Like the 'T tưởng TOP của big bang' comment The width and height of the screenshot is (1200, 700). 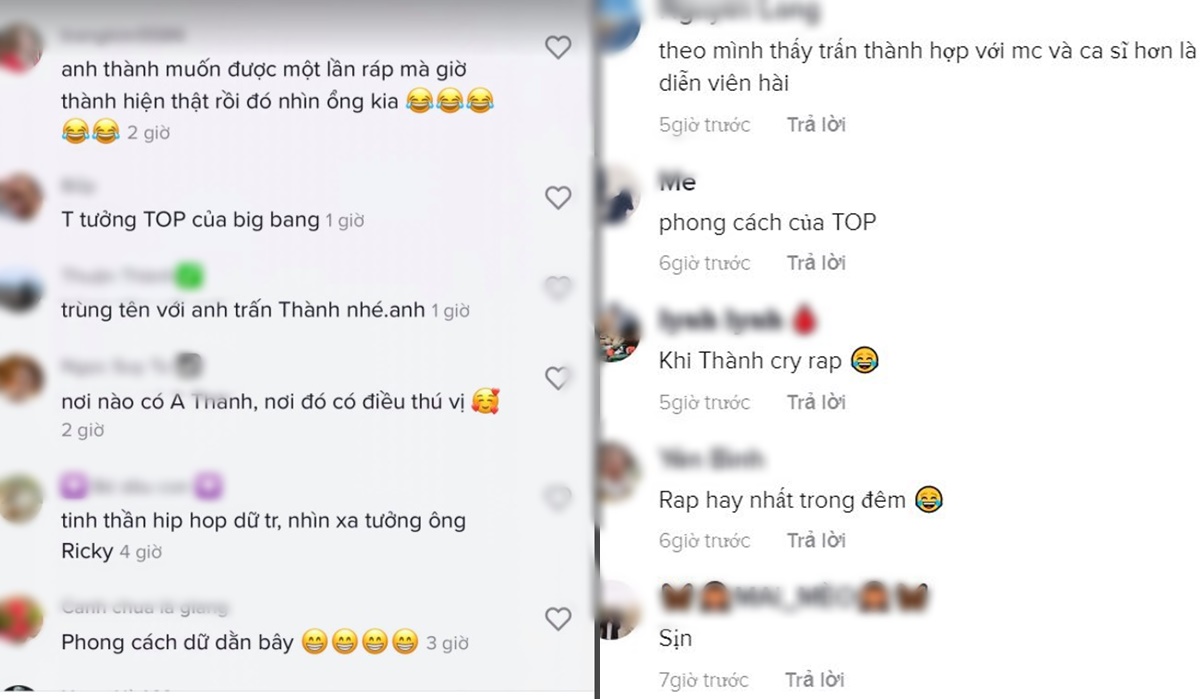[x=558, y=198]
